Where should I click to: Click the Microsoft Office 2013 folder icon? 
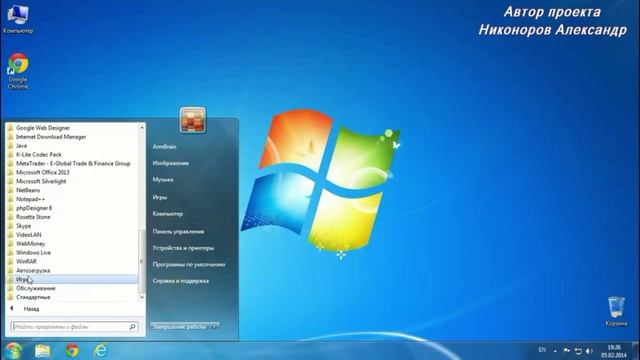(x=11, y=172)
